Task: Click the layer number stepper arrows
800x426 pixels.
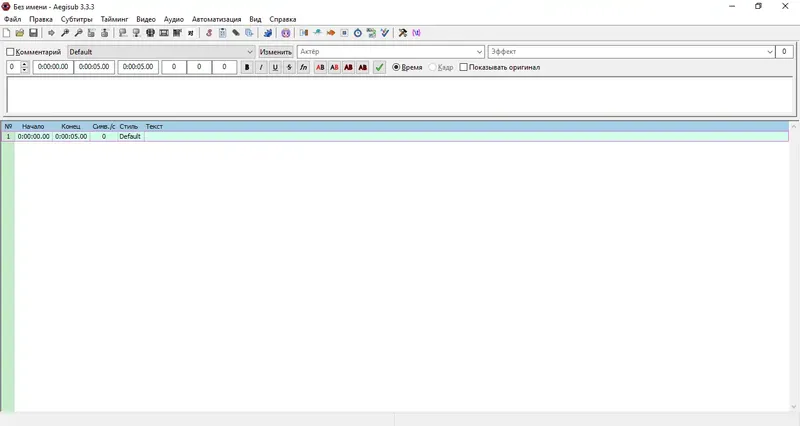Action: point(24,67)
